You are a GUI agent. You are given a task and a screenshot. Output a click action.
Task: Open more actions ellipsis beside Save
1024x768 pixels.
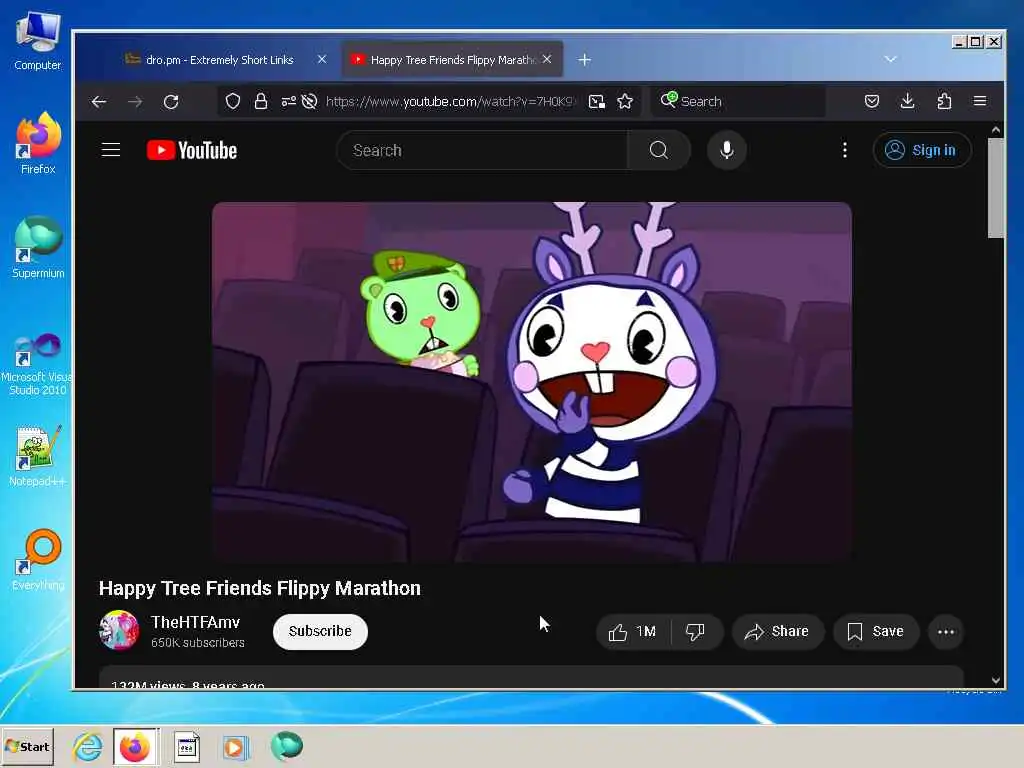946,632
